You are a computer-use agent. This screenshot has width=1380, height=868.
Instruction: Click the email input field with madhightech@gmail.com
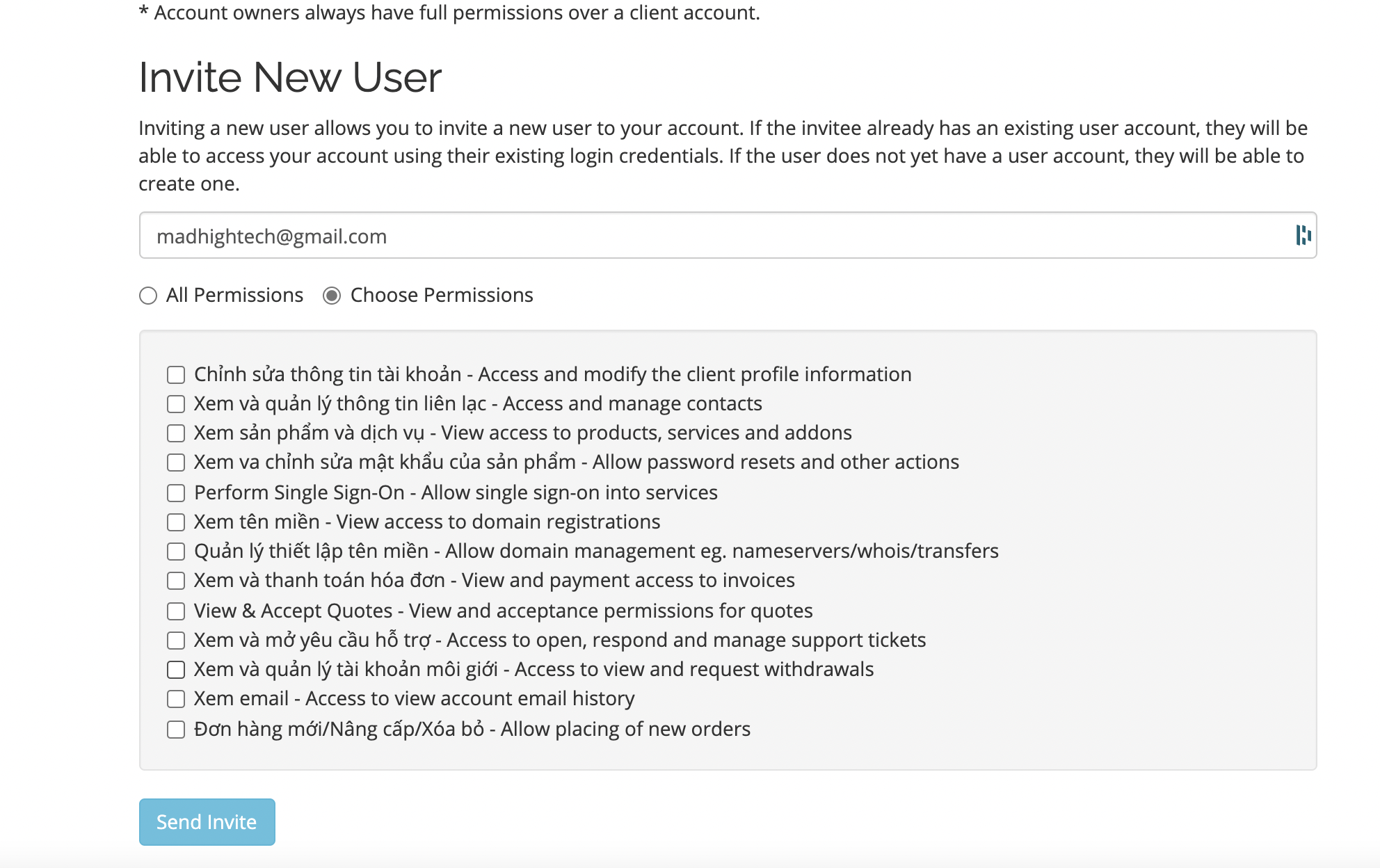pyautogui.click(x=728, y=235)
